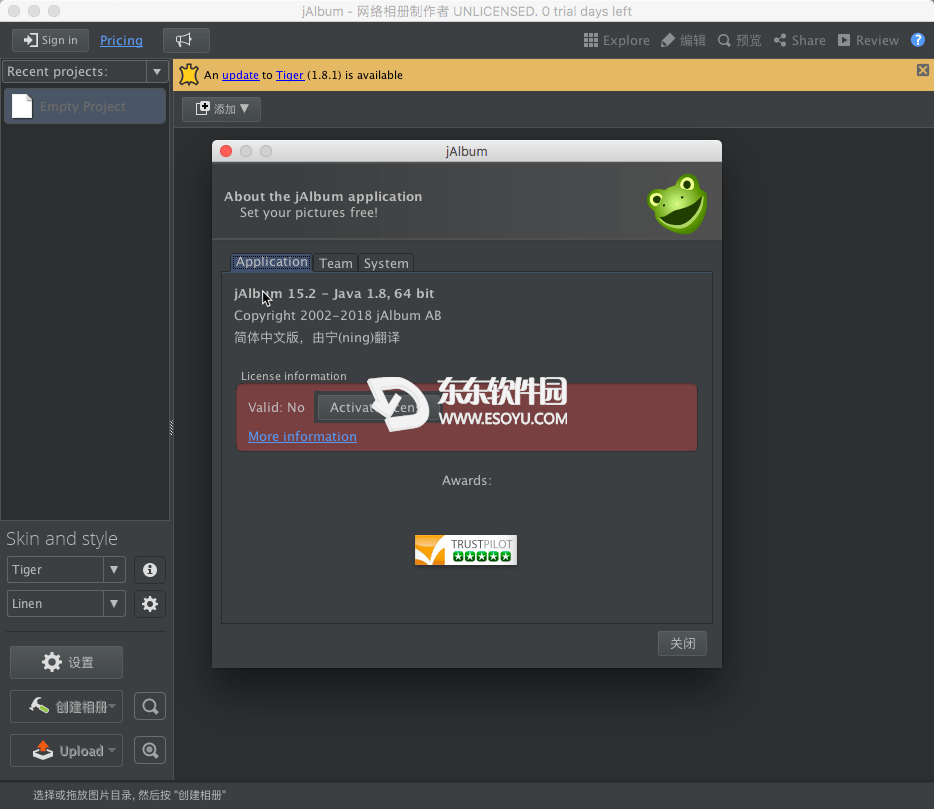Screen dimensions: 934x809
Task: Close the jAlbum about dialog with red button
Action: point(226,151)
